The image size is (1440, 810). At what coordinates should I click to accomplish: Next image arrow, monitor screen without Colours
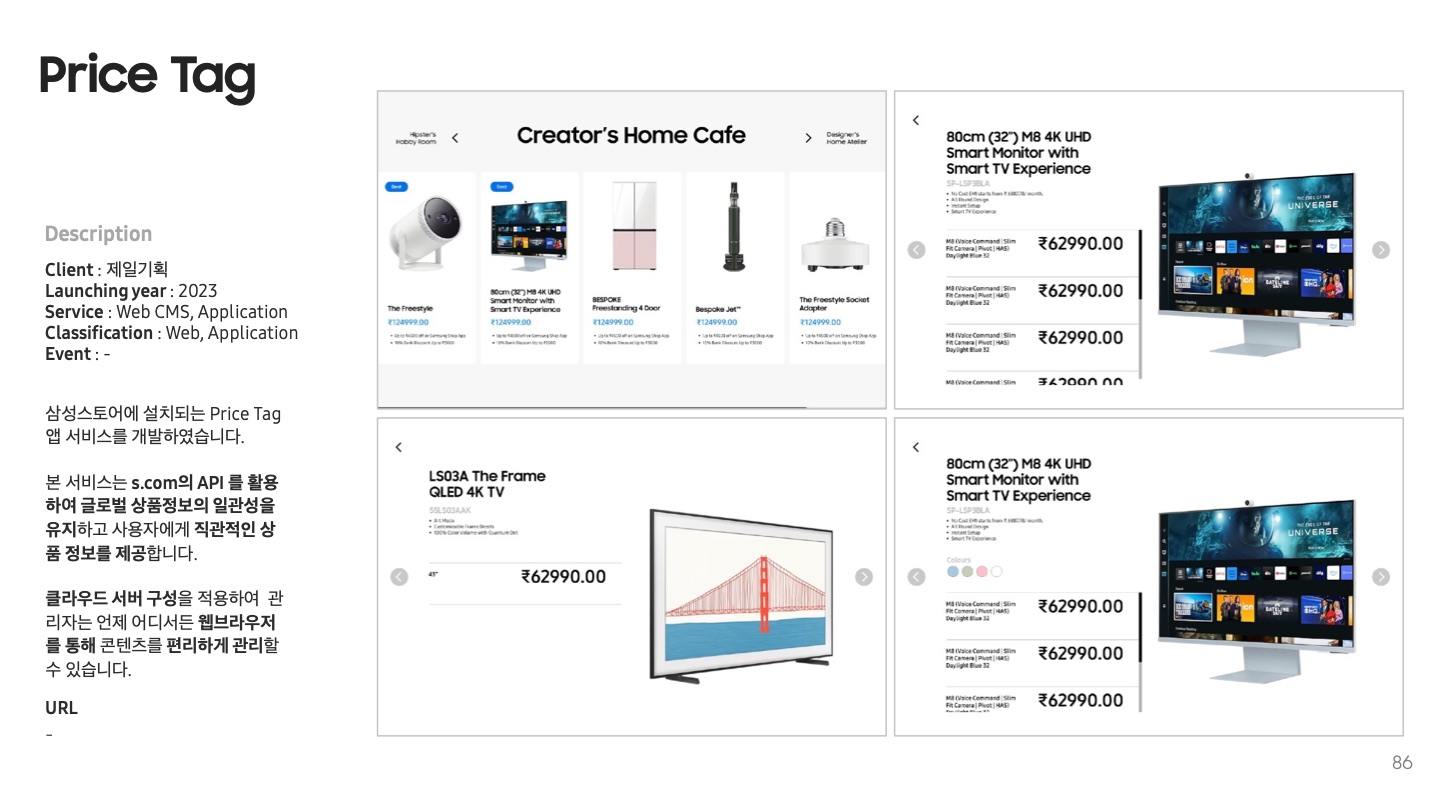[1381, 250]
